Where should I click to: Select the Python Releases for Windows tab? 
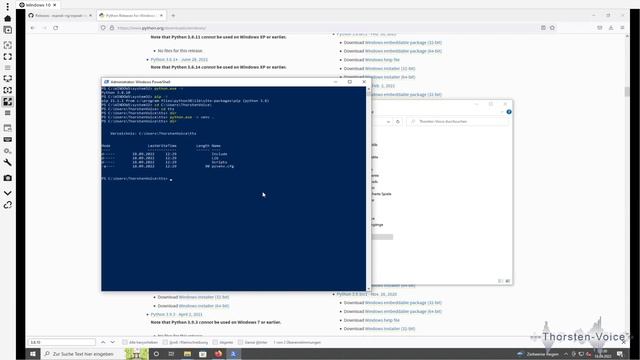[x=131, y=16]
